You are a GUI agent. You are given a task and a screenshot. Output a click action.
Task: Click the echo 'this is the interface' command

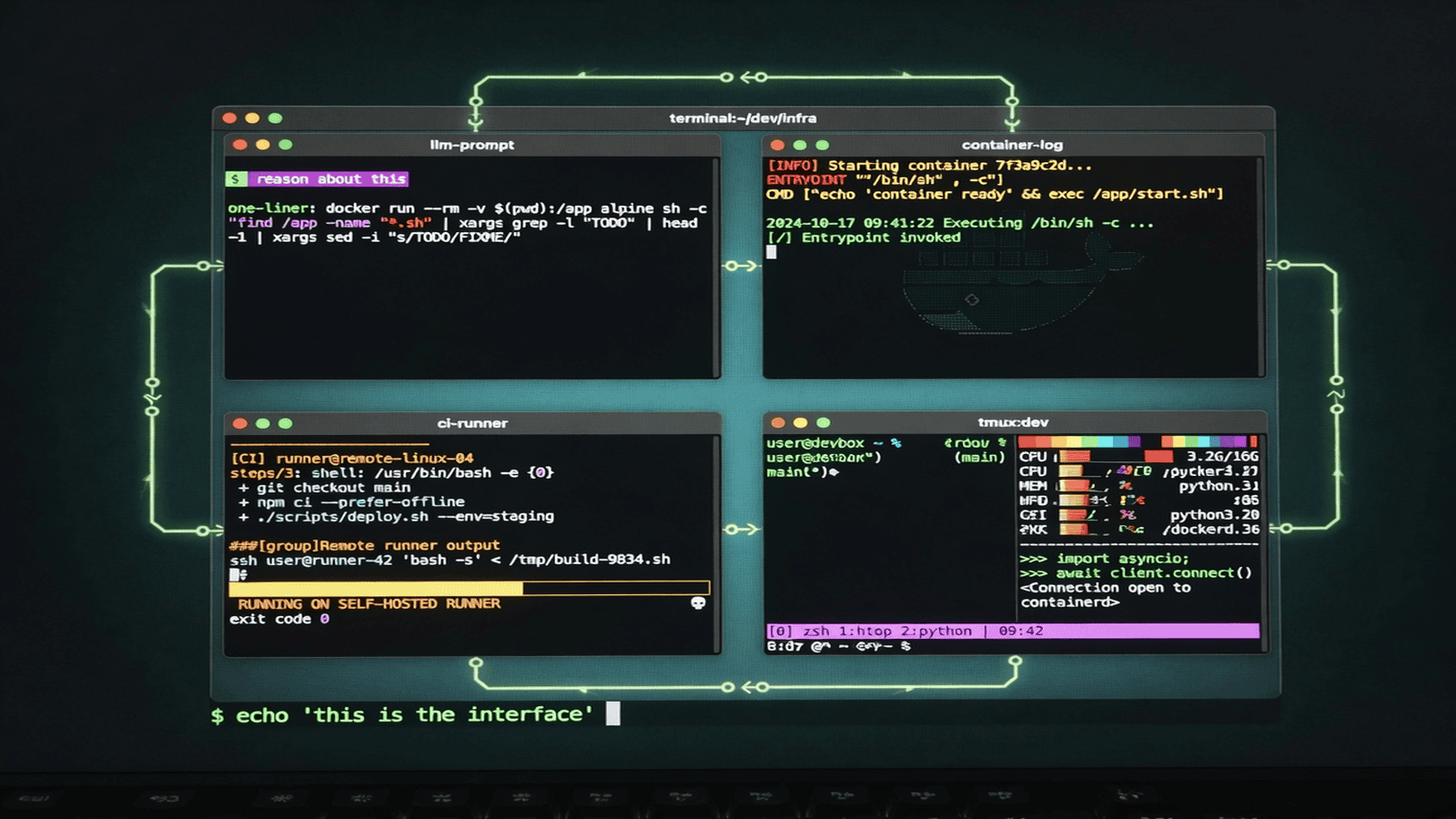click(x=414, y=715)
